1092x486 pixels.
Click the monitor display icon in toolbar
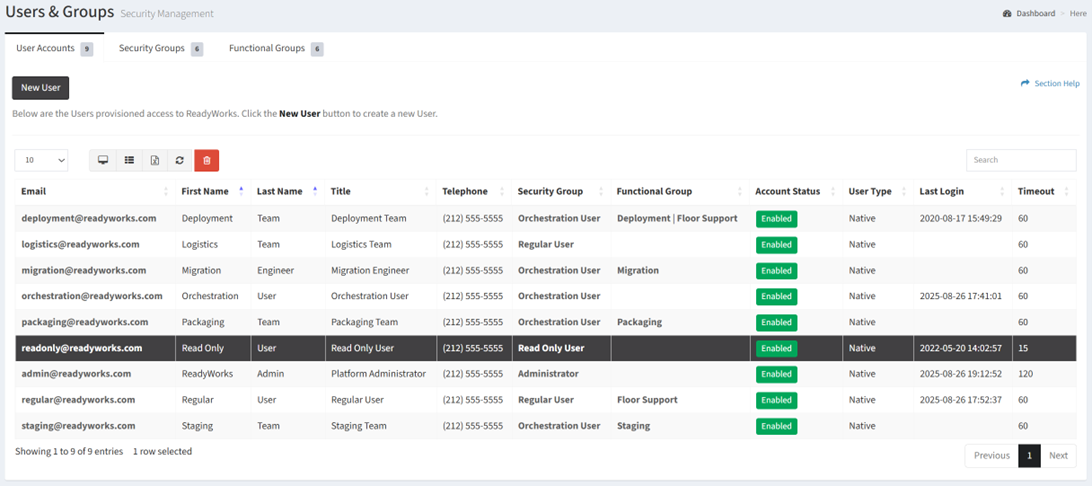(x=103, y=160)
